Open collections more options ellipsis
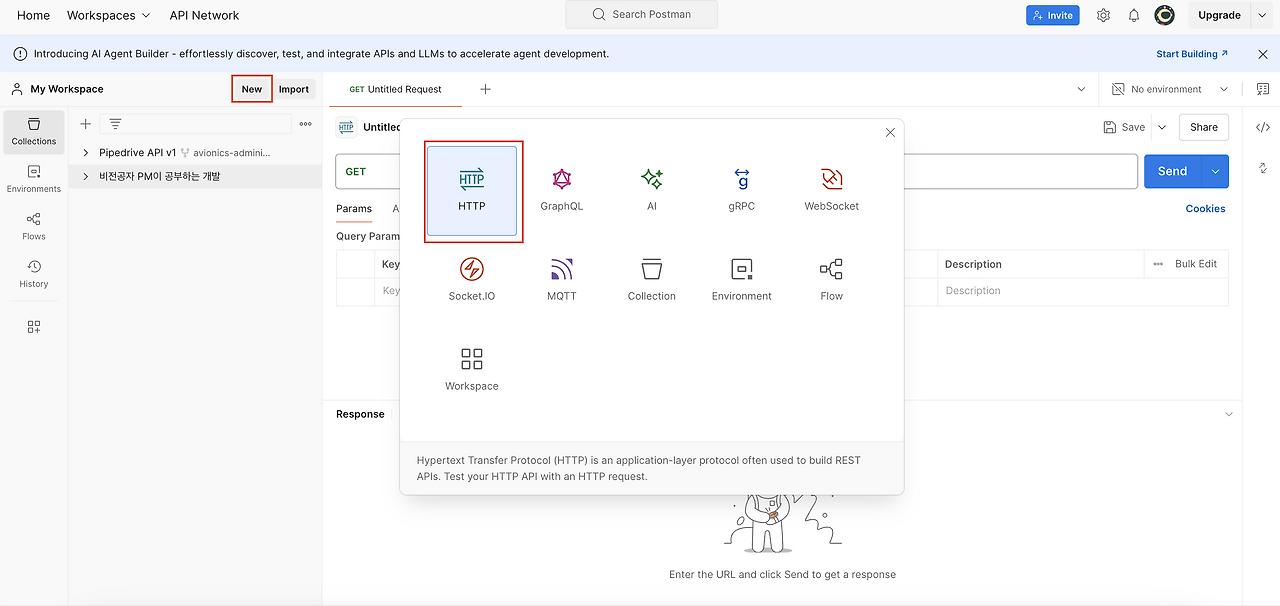The image size is (1280, 606). (306, 124)
